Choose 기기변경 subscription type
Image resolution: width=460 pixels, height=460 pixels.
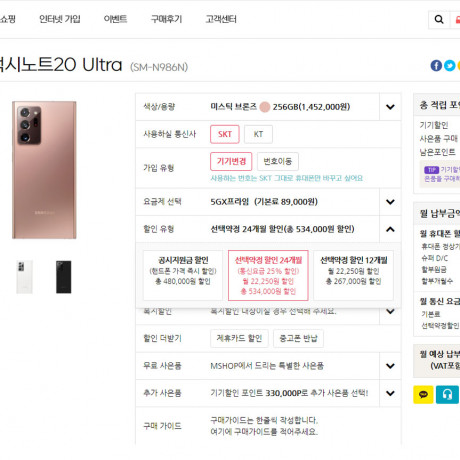(231, 161)
